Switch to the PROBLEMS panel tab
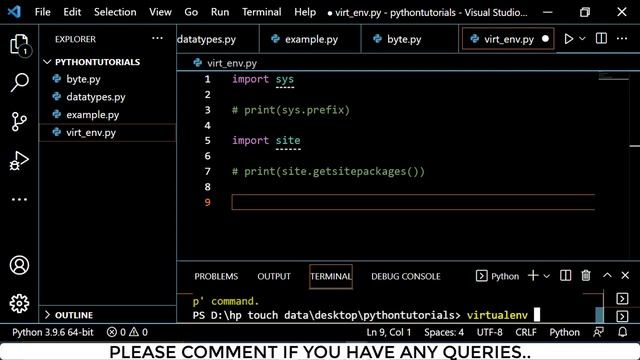Viewport: 640px width, 360px height. click(216, 276)
